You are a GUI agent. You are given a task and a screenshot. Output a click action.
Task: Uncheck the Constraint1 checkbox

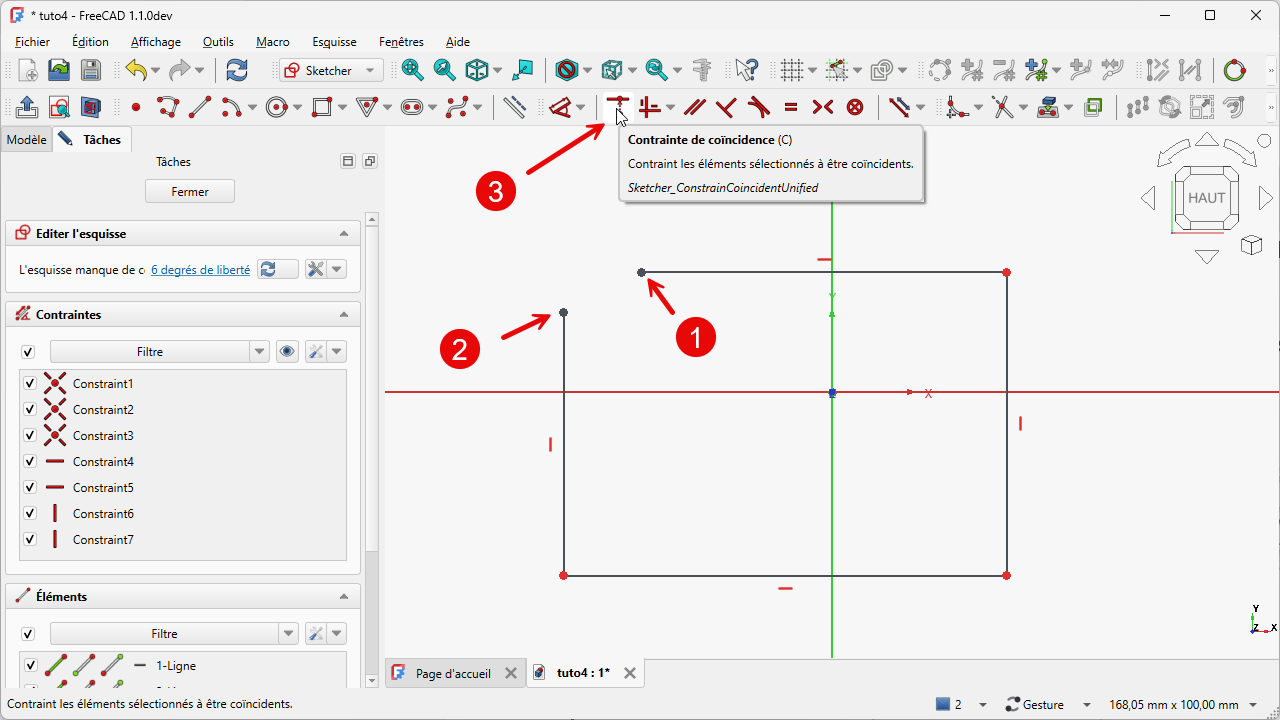click(x=30, y=384)
